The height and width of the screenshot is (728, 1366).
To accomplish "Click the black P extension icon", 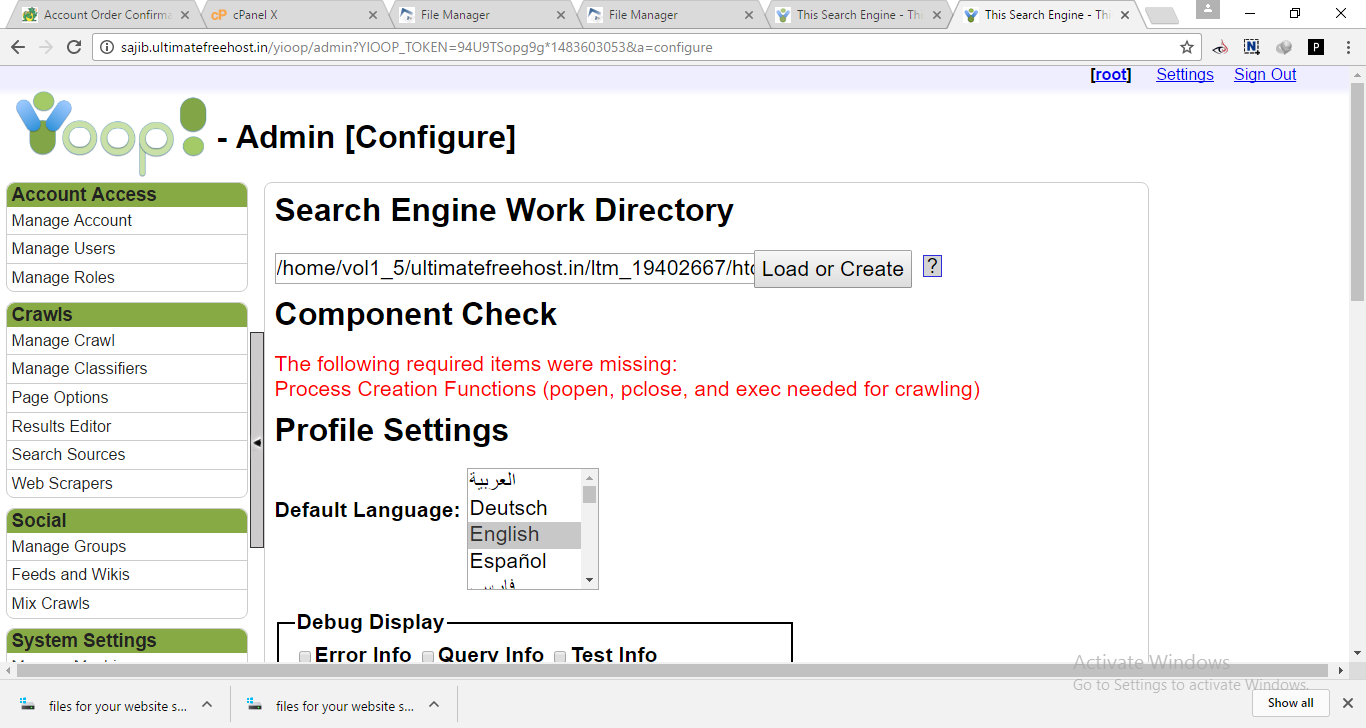I will [1316, 47].
